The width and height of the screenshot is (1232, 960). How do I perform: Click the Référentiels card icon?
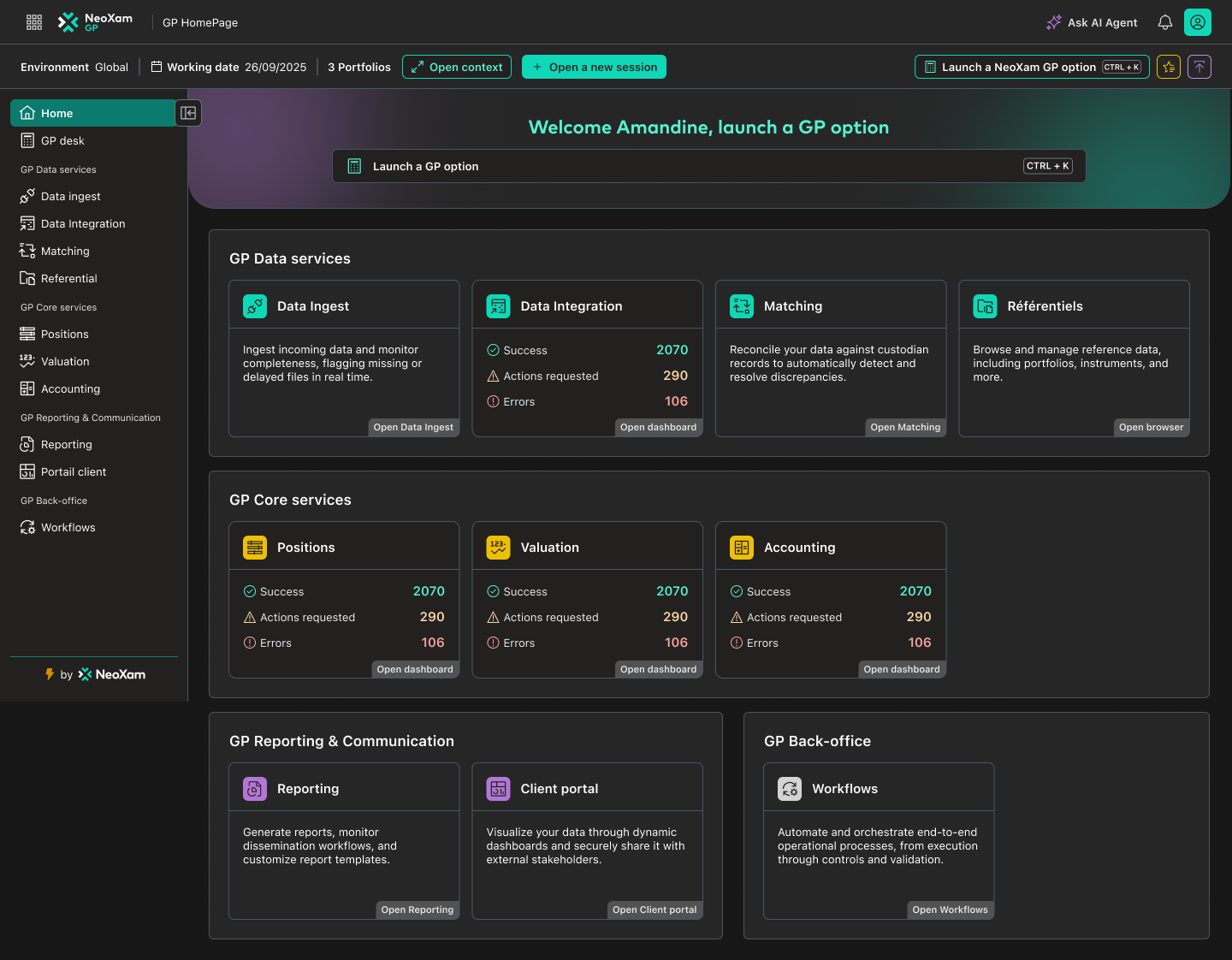pyautogui.click(x=986, y=306)
